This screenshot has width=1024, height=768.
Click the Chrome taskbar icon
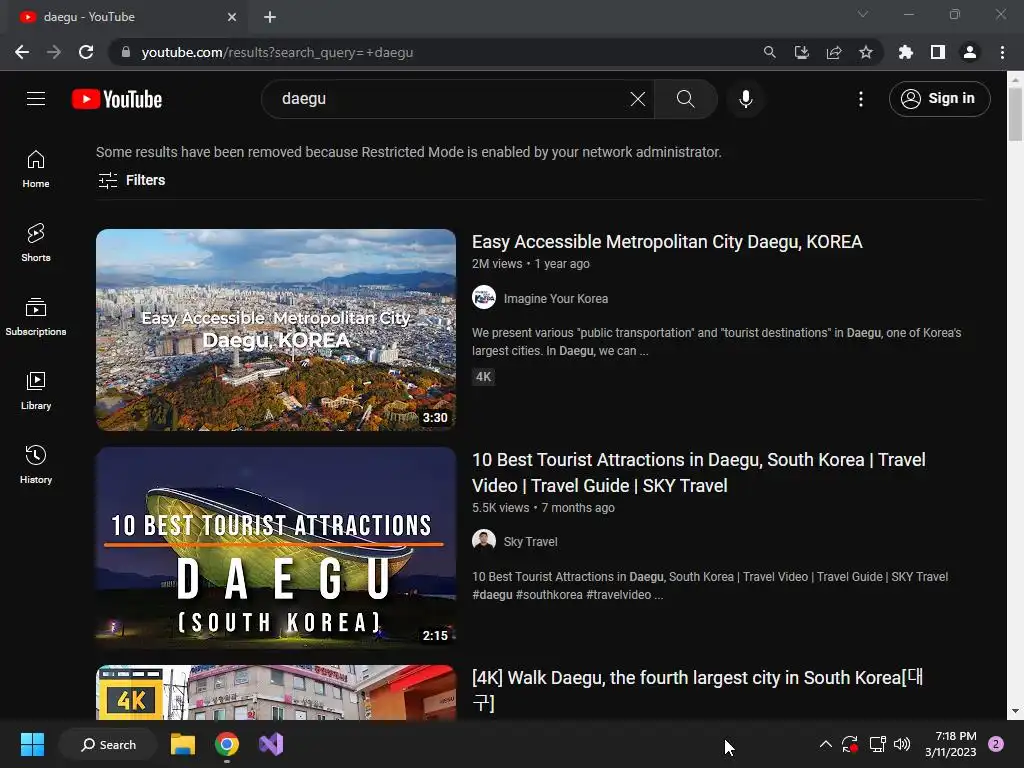227,744
